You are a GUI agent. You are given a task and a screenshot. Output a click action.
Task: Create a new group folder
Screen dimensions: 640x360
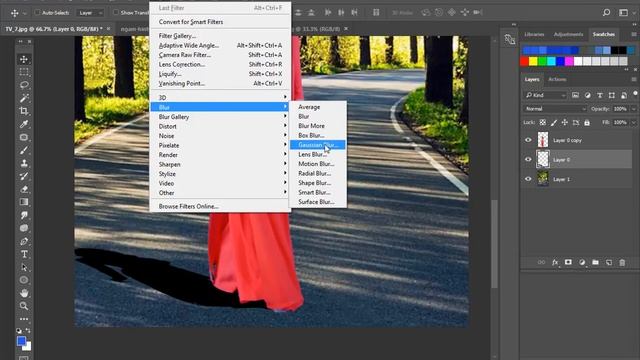tap(596, 262)
